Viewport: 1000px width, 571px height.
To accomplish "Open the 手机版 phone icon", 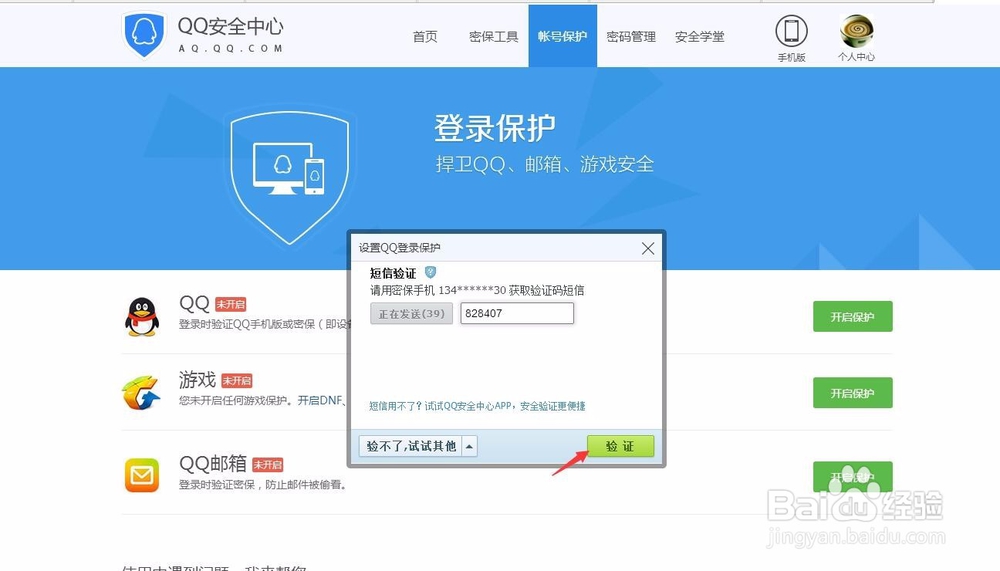I will (x=791, y=31).
